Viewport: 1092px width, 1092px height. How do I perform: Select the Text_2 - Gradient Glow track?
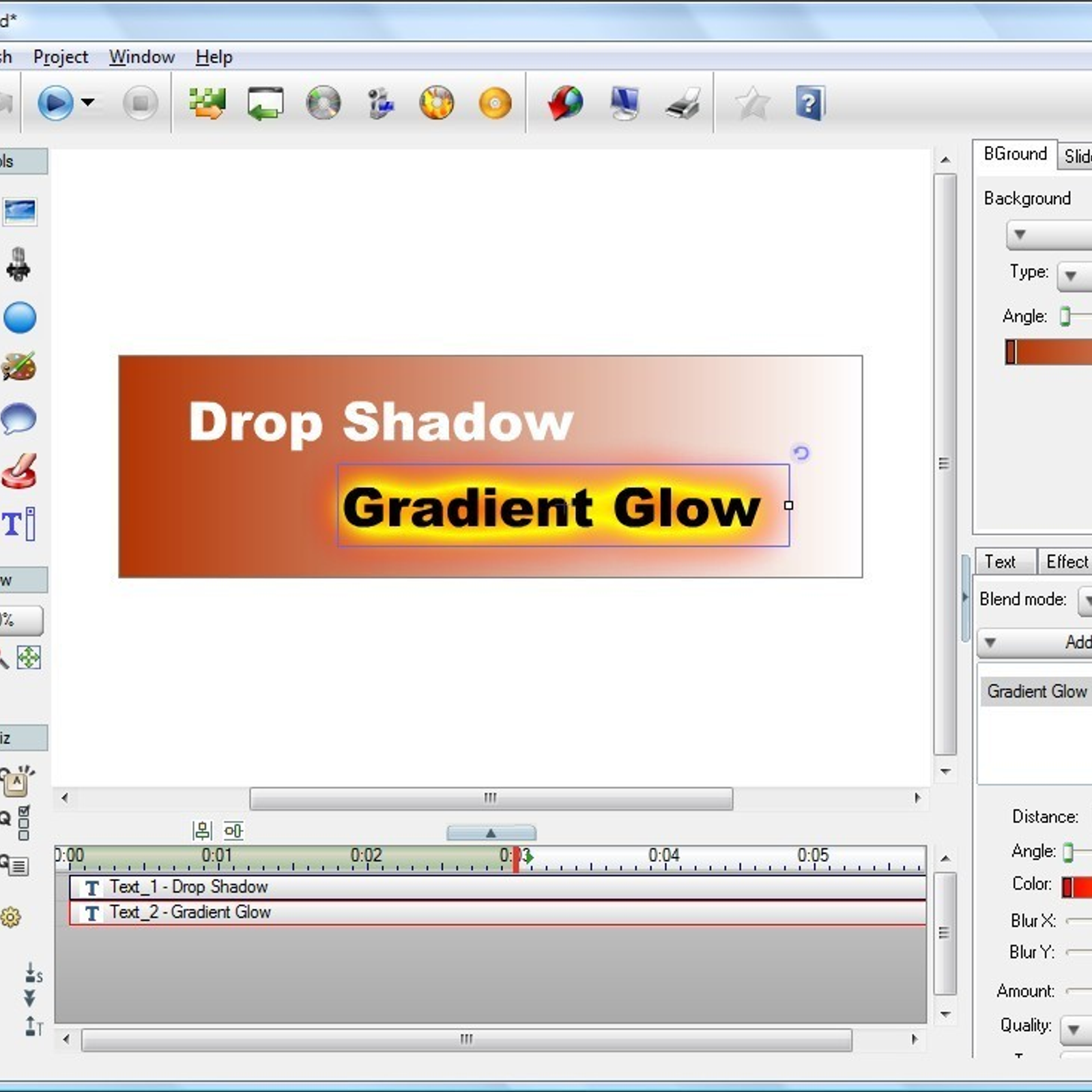(x=498, y=913)
